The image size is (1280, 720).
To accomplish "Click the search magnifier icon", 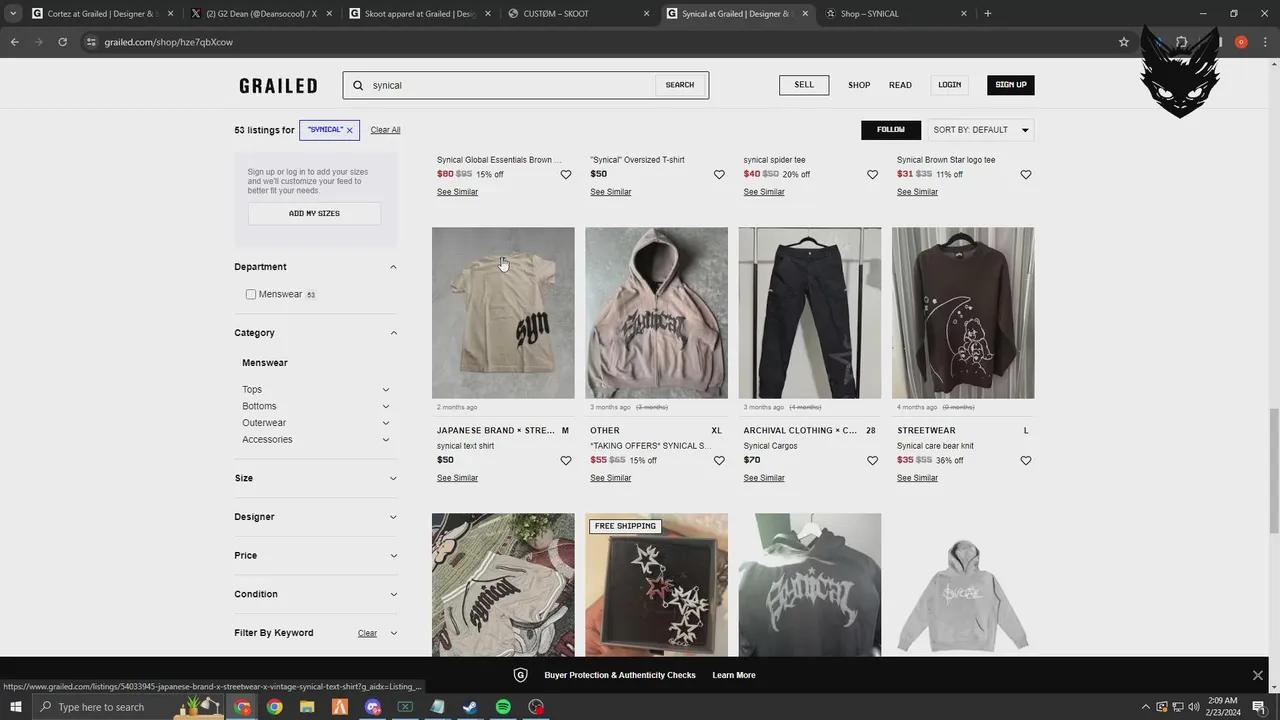I will tap(358, 85).
